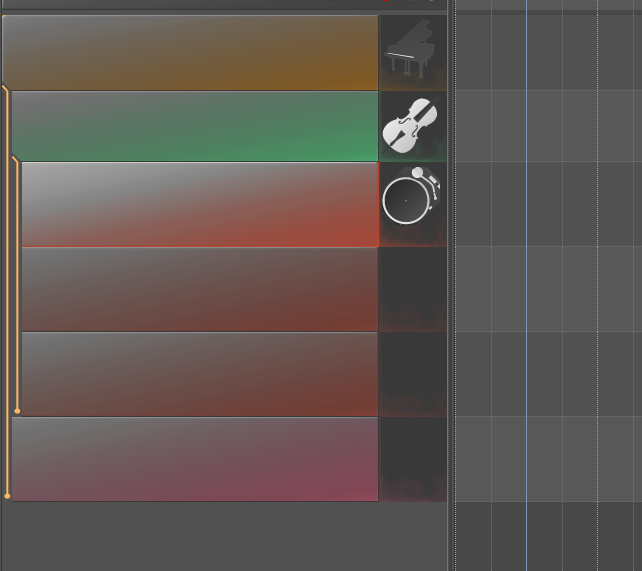Select the bright red turntable track header
Viewport: 642px width, 571px height.
pos(200,204)
